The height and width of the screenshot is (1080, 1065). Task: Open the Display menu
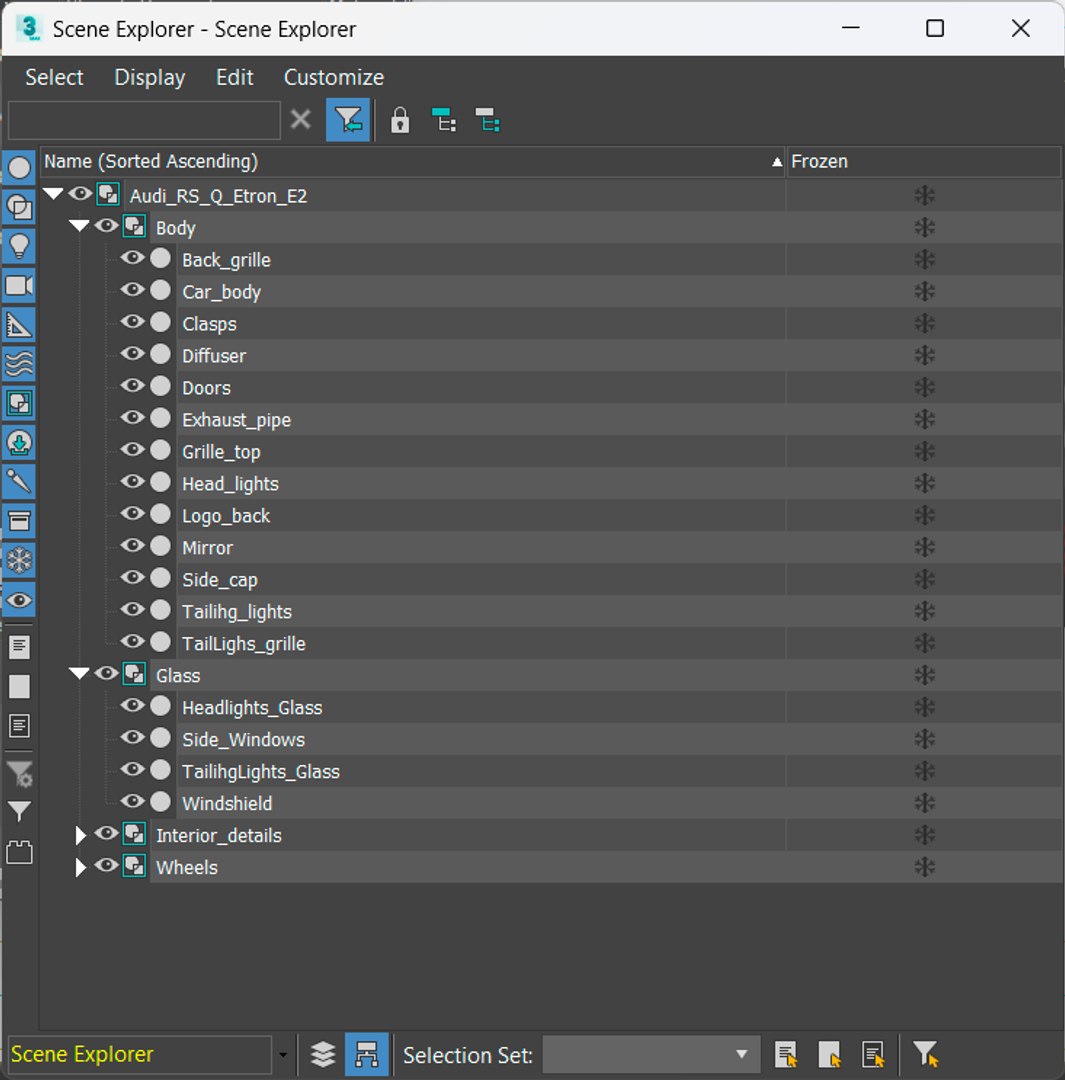[149, 77]
